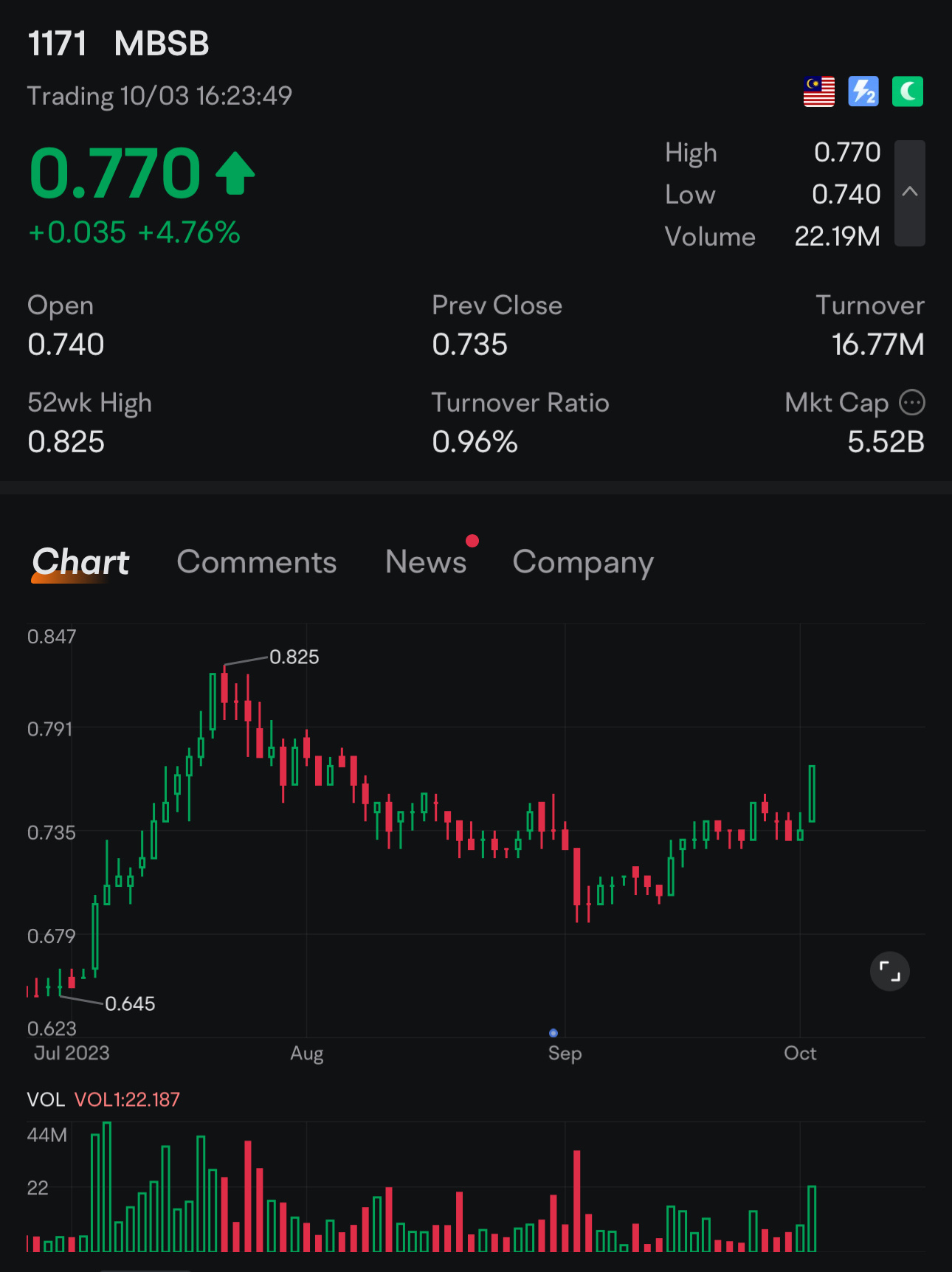Tap the Prev Close value 0.735
The width and height of the screenshot is (952, 1272).
tap(470, 345)
